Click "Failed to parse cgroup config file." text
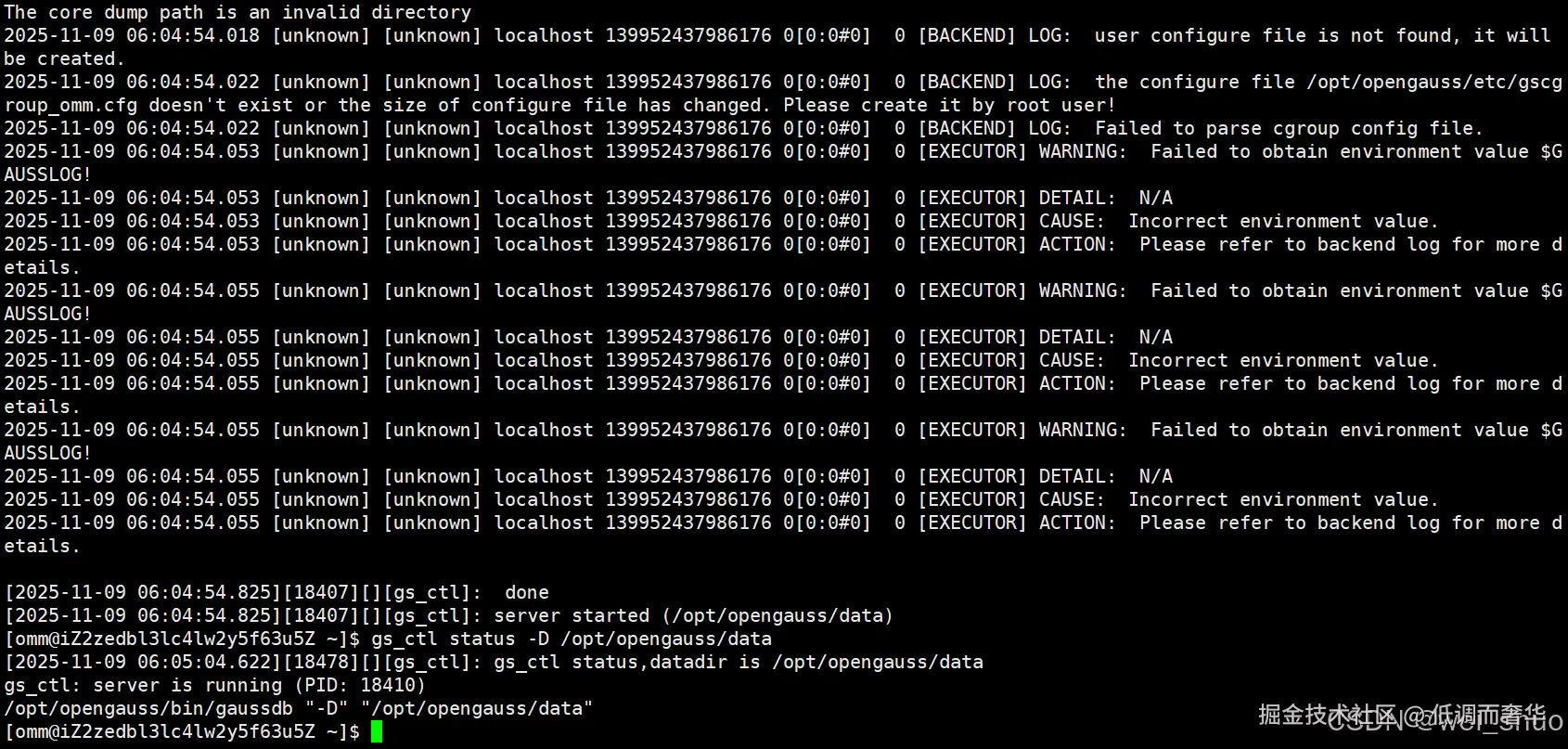 [1288, 128]
